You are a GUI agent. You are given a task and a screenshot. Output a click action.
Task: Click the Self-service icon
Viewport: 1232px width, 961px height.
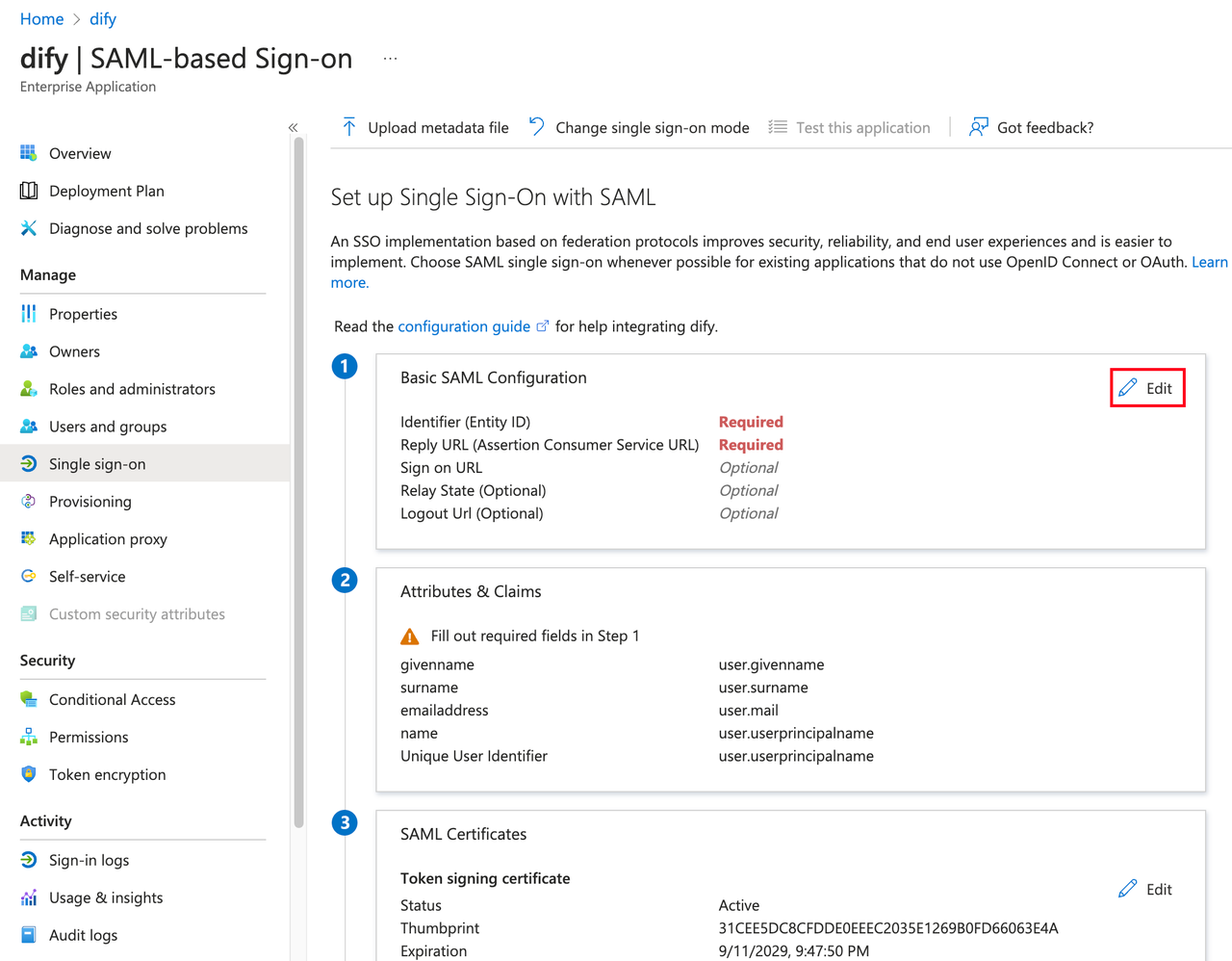point(29,577)
